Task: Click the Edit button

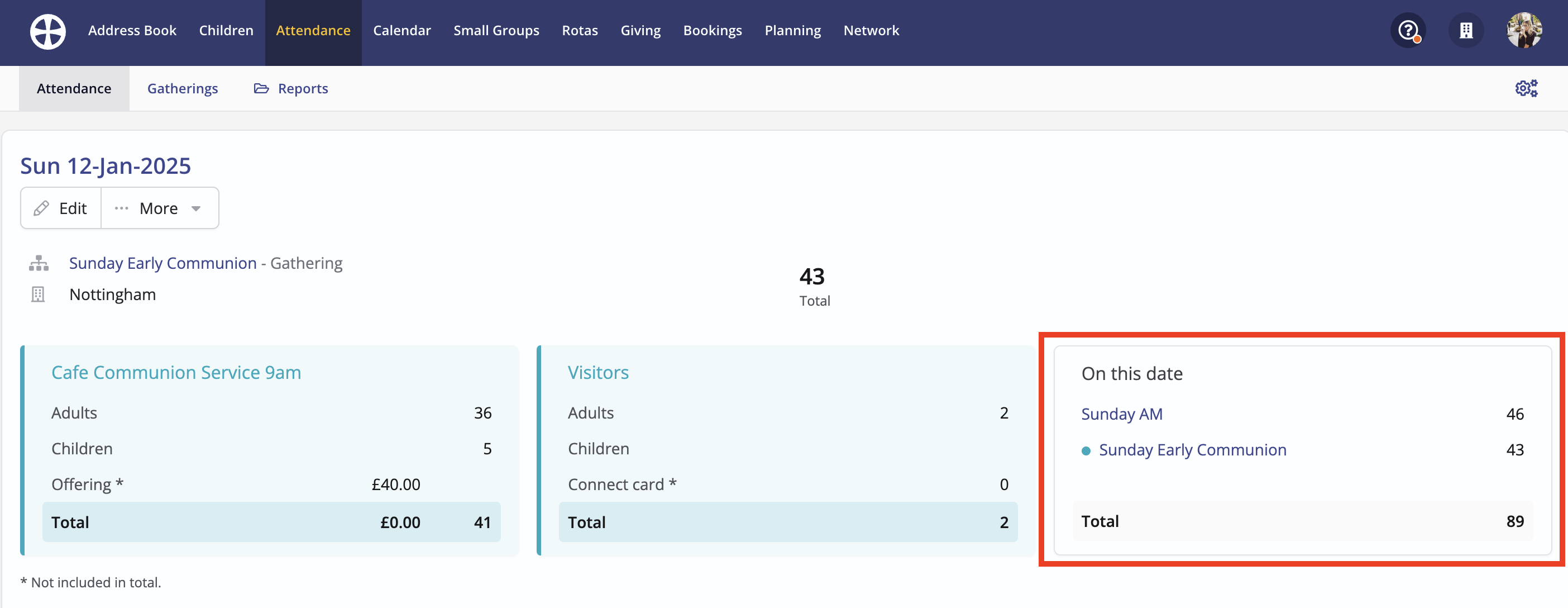Action: click(x=73, y=208)
